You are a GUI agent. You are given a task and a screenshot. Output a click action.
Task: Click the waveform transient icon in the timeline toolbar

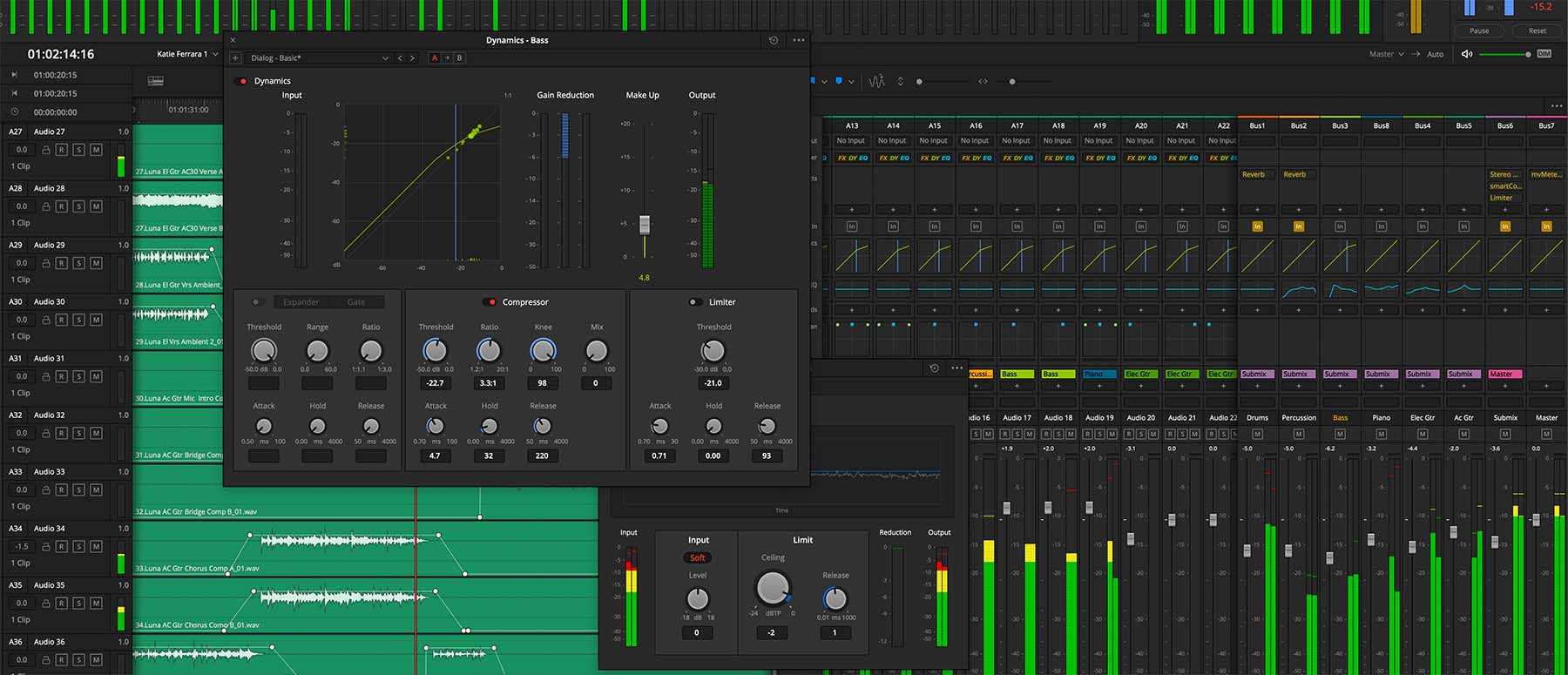tap(876, 82)
